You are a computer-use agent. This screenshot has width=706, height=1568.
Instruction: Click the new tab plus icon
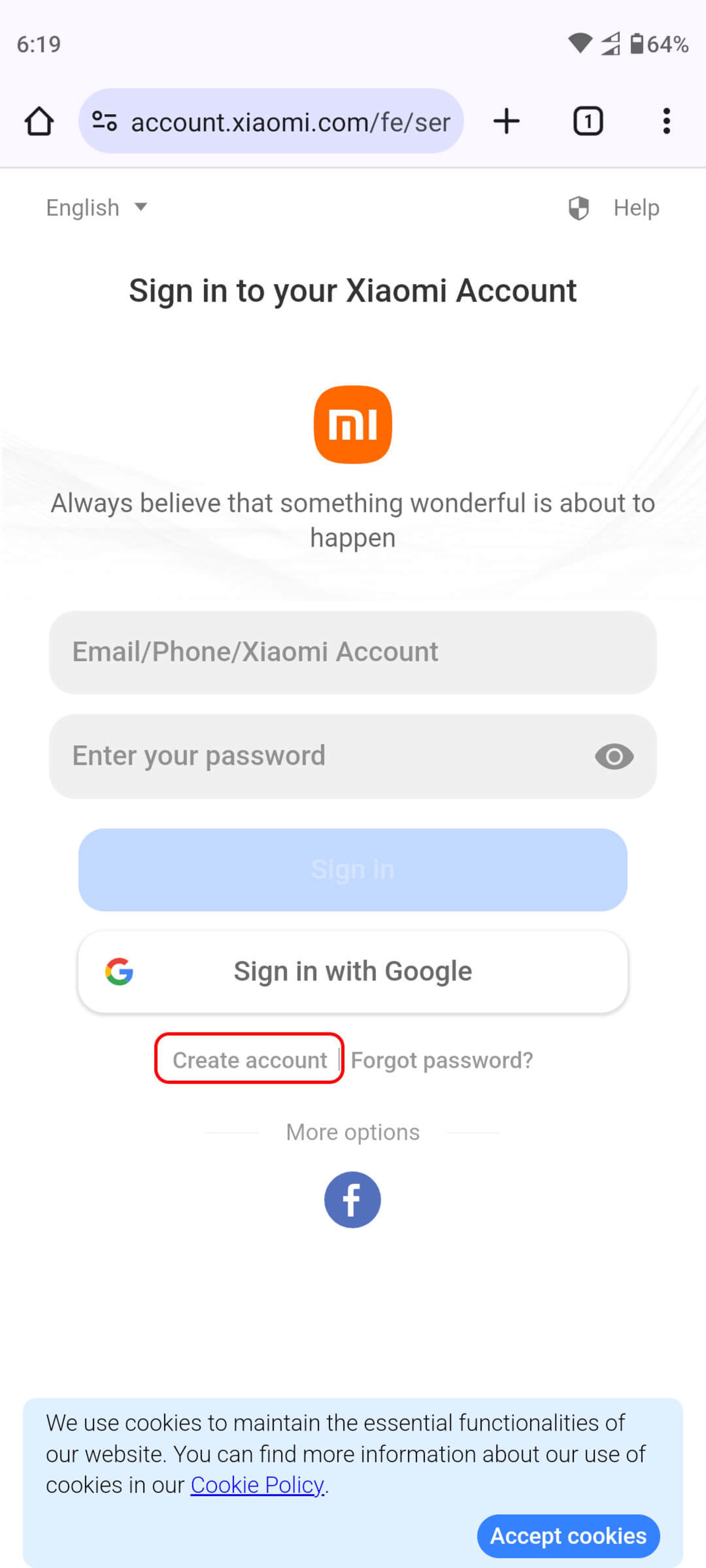pos(506,120)
